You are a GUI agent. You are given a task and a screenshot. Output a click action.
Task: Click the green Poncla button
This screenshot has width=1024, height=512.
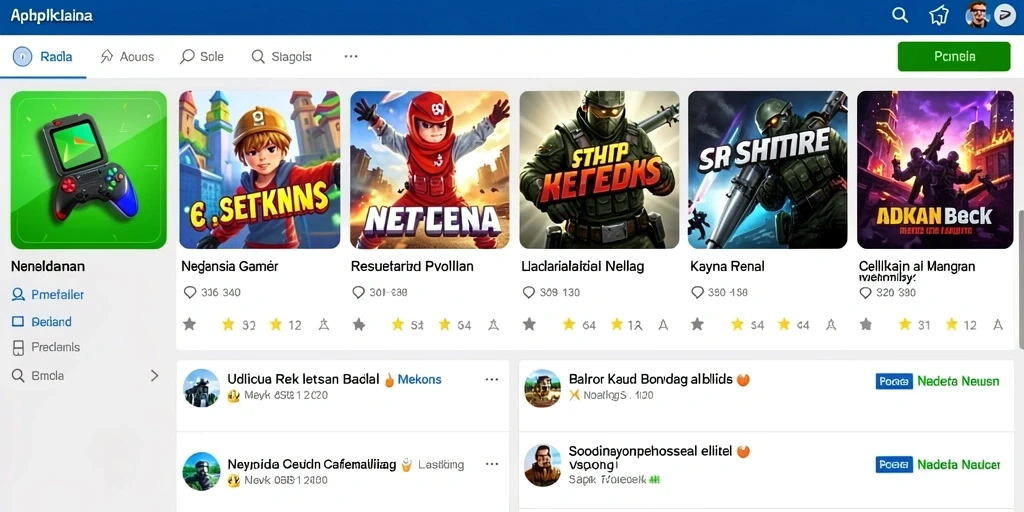coord(954,56)
